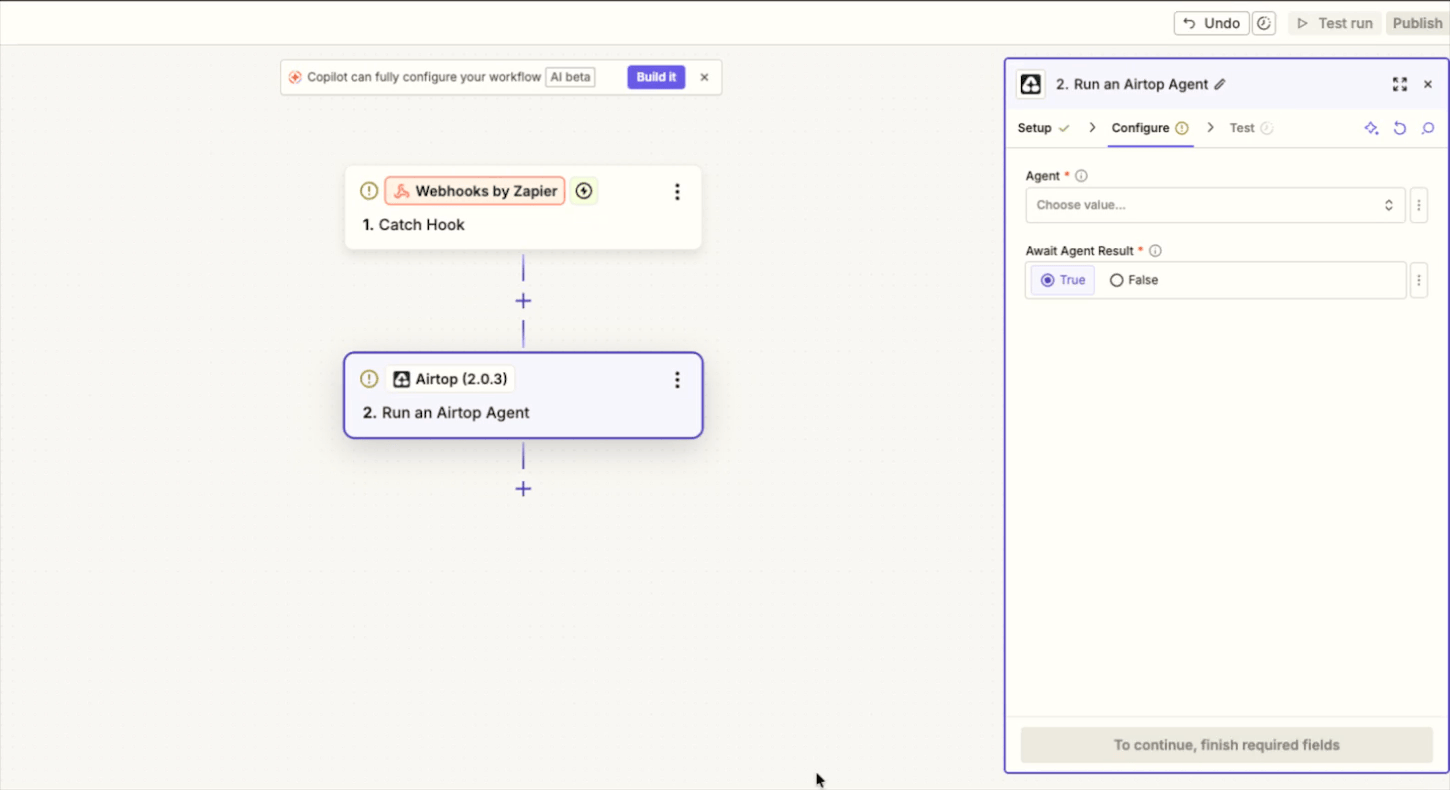Start a Test run

tap(1335, 23)
